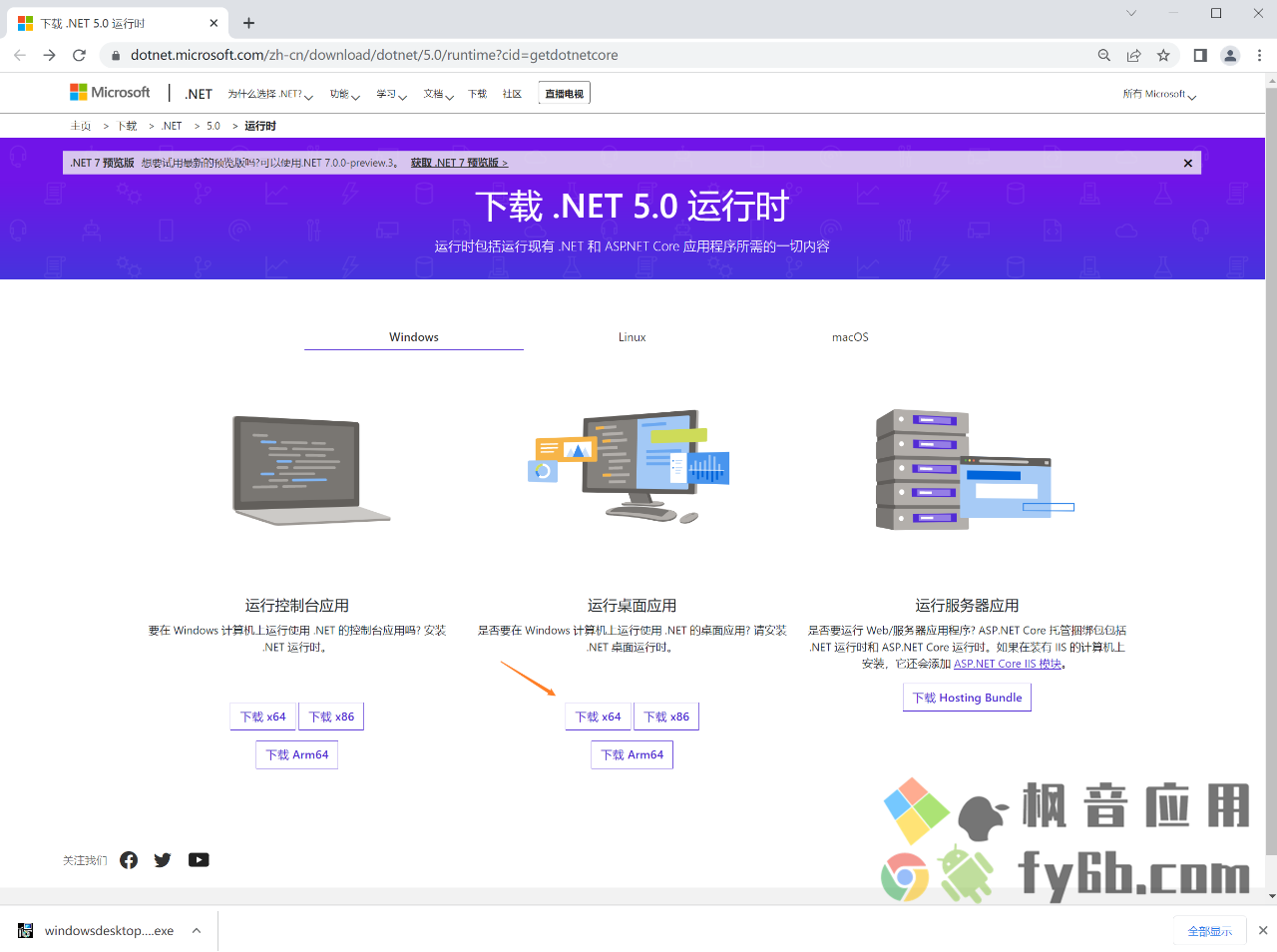Viewport: 1277px width, 952px height.
Task: Open the Twitter icon next to 关注我们
Action: coord(163,860)
